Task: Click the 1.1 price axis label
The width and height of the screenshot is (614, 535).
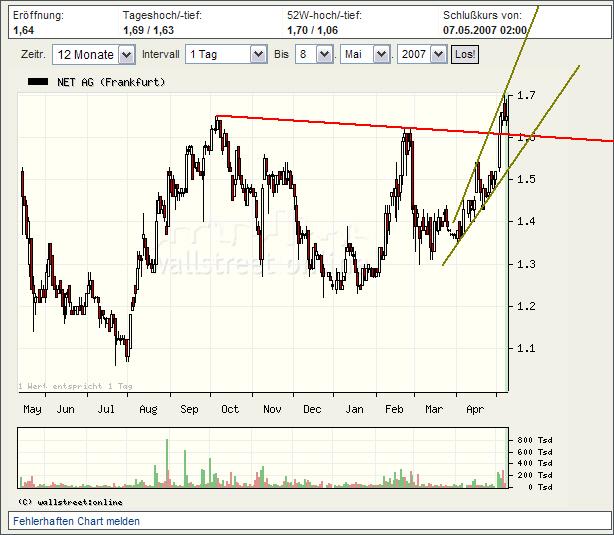Action: [527, 348]
